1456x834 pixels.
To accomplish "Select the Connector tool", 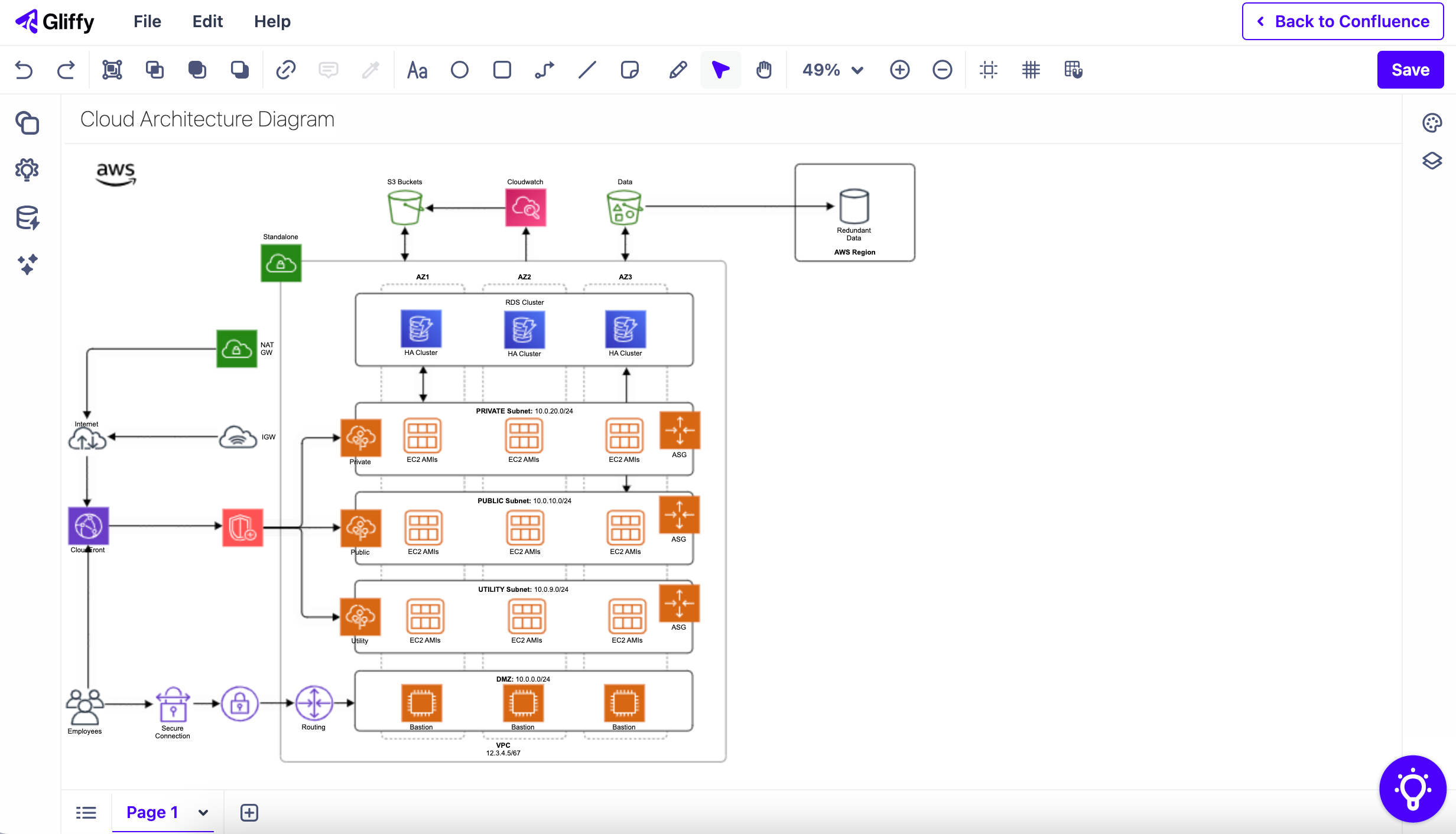I will coord(544,70).
